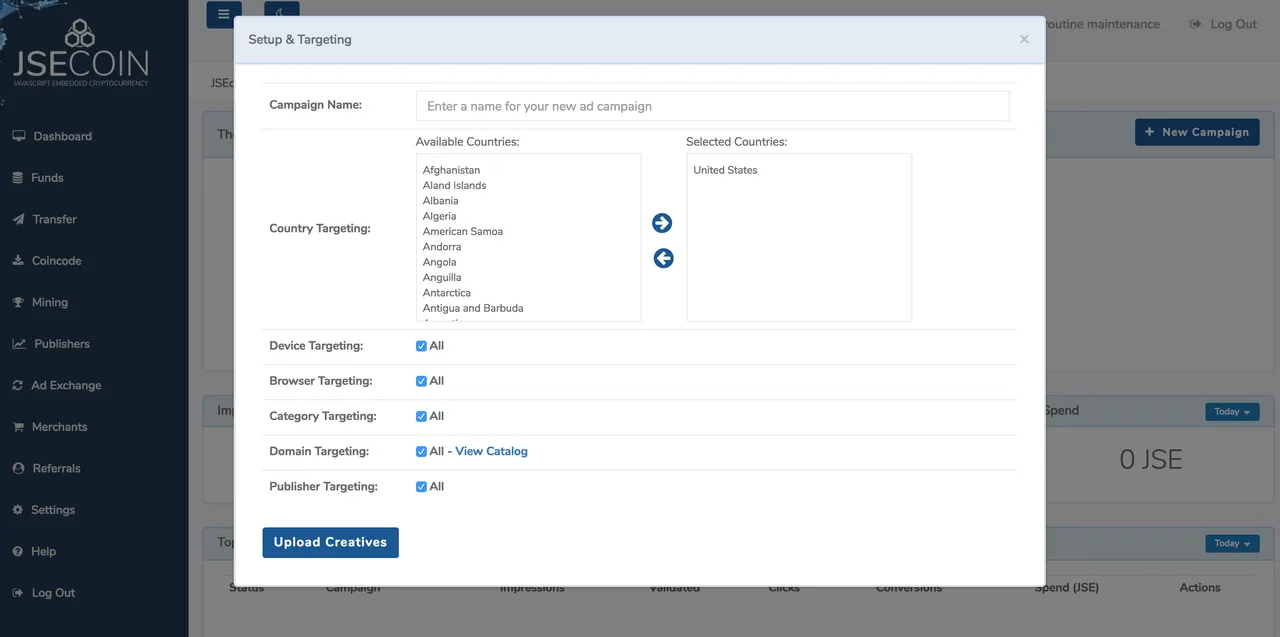The image size is (1280, 637).
Task: Open Merchants section
Action: [x=60, y=427]
